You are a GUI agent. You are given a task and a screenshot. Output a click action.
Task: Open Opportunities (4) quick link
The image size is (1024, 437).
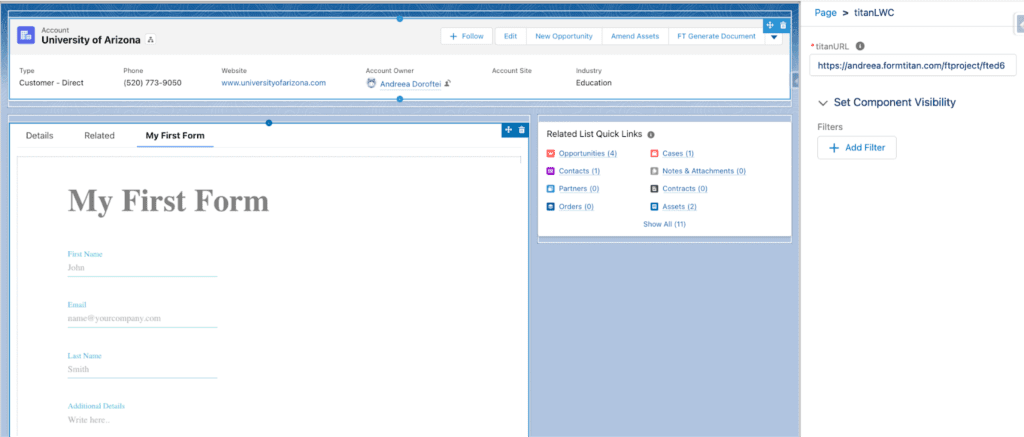588,154
